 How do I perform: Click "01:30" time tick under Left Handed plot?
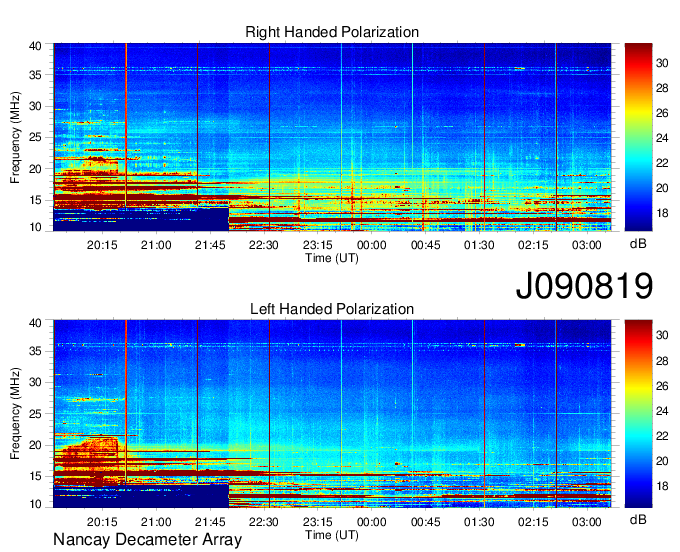(479, 522)
